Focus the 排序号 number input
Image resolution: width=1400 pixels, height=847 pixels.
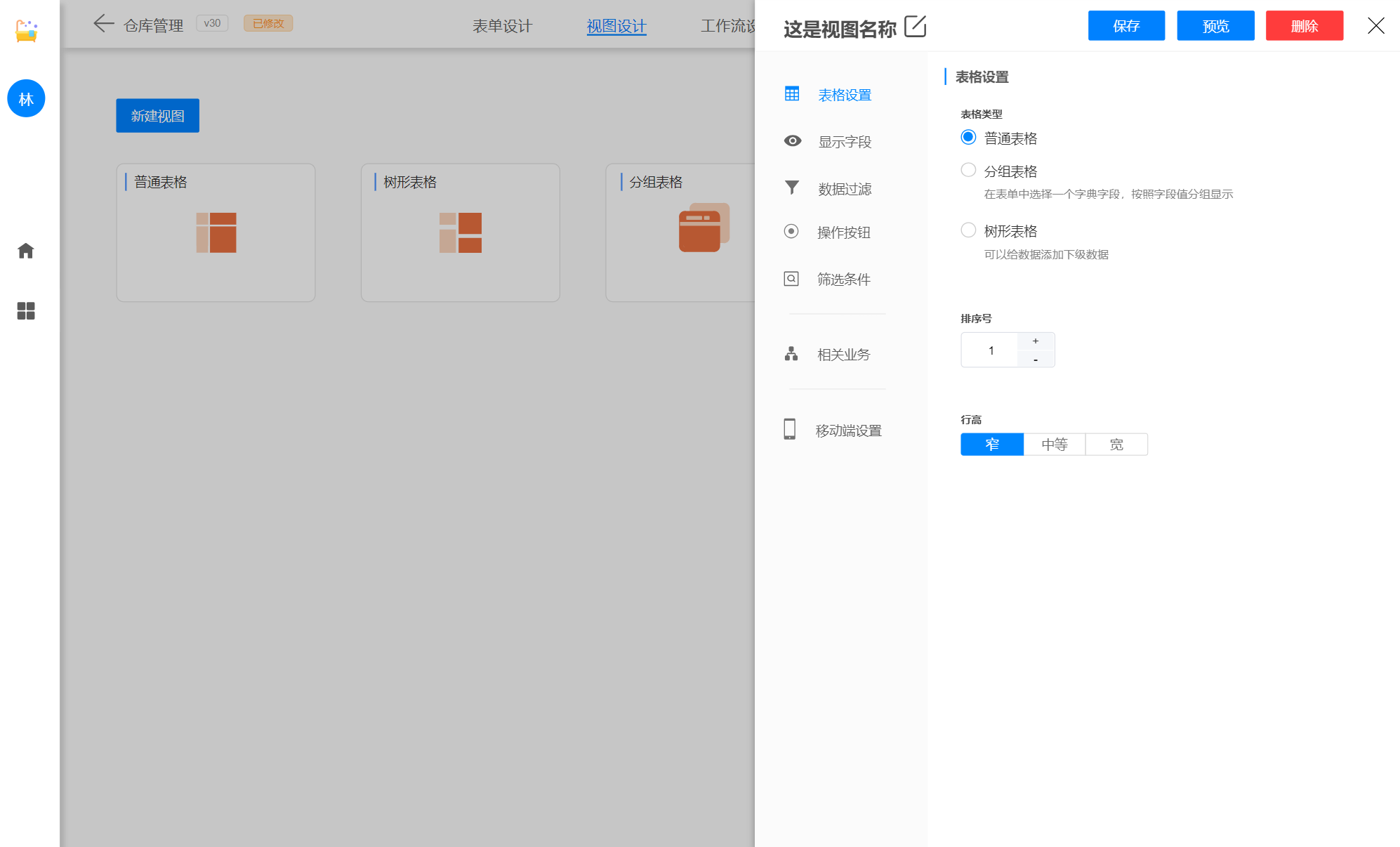(990, 350)
